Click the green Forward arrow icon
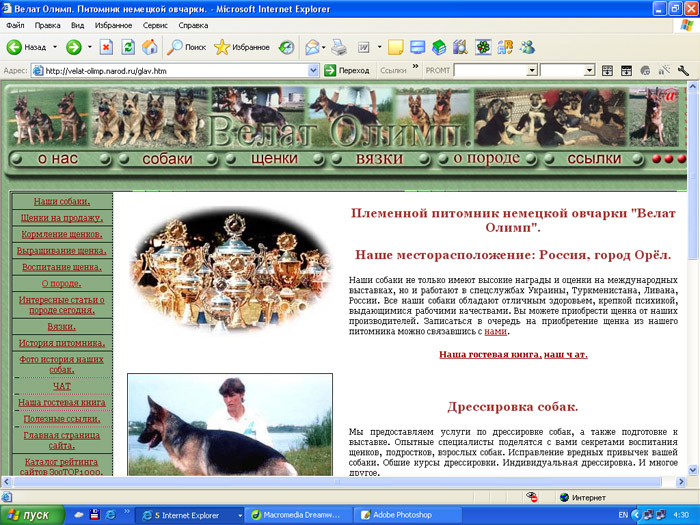700x525 pixels. 74,47
